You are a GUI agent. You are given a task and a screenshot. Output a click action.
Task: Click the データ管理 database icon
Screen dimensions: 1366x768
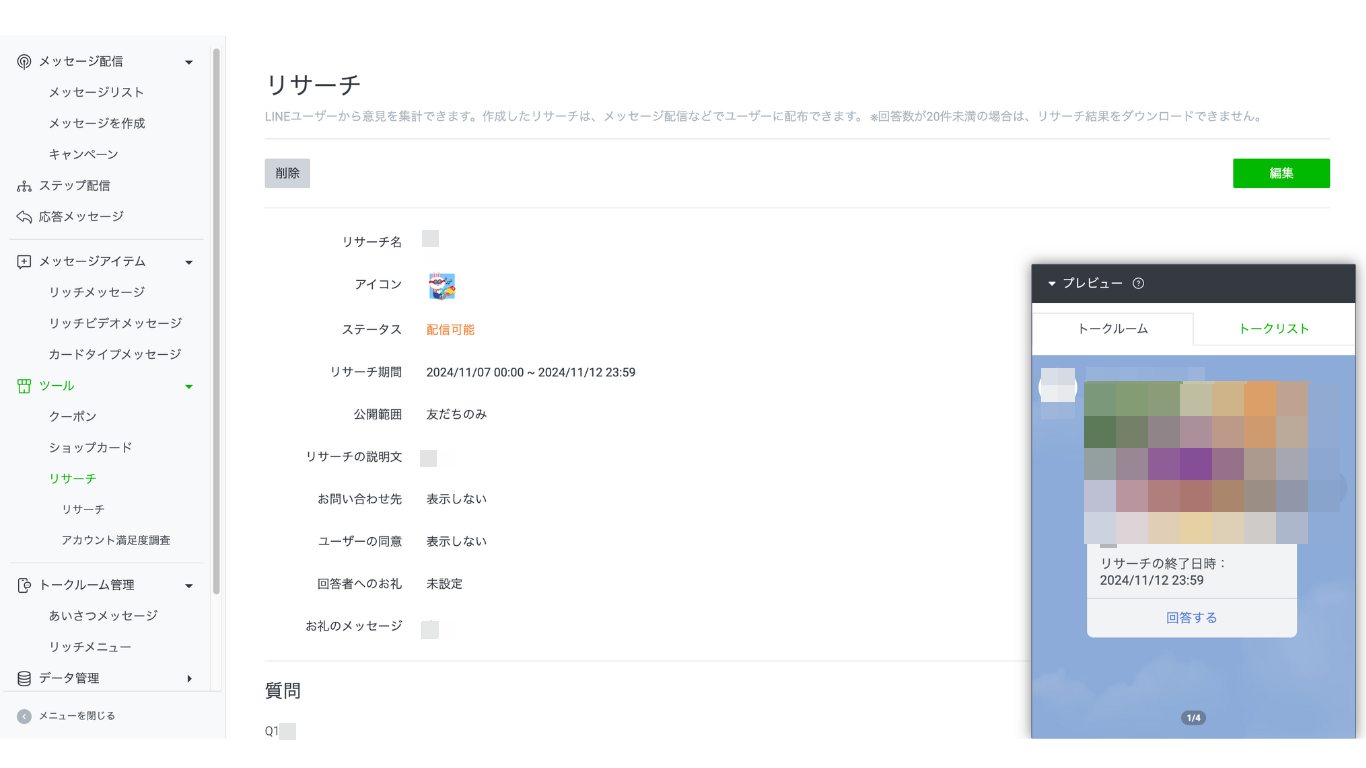tap(25, 679)
